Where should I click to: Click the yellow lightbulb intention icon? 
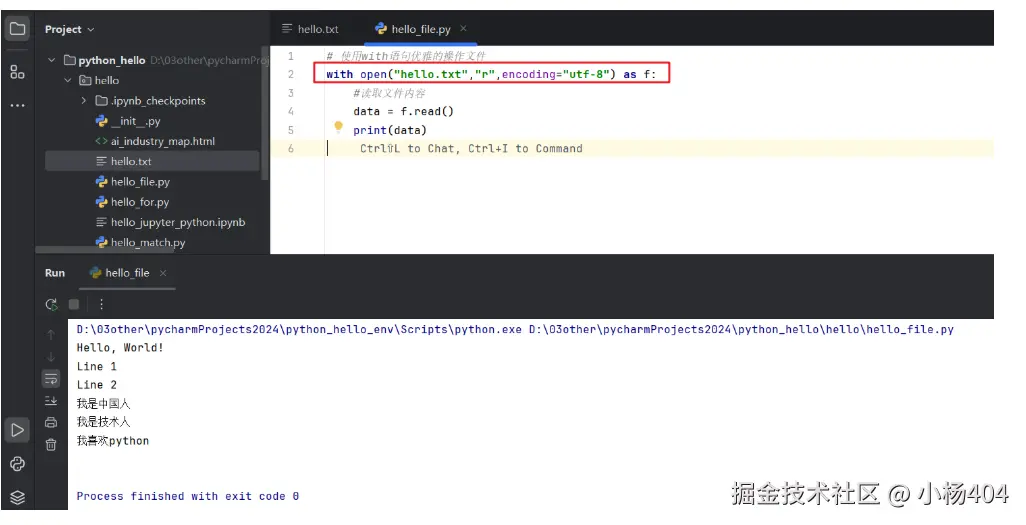pyautogui.click(x=338, y=126)
